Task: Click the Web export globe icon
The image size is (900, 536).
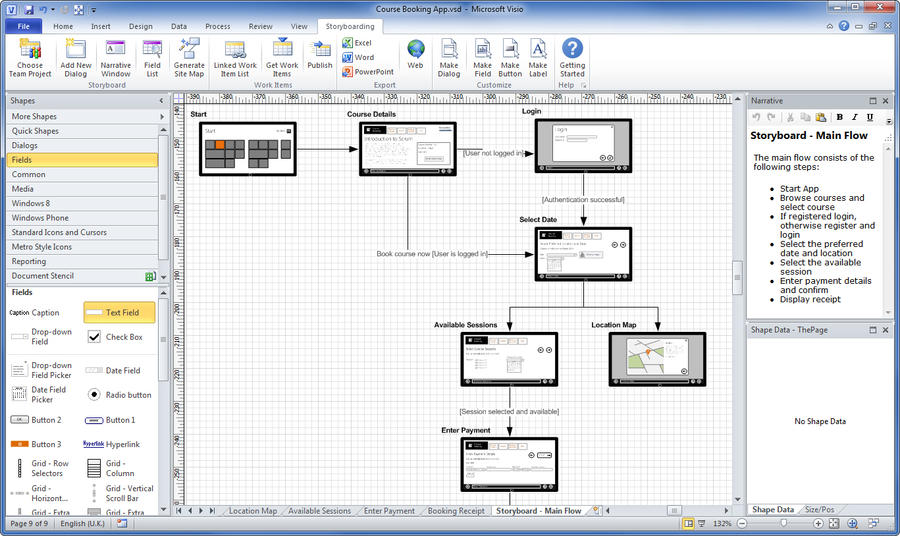Action: [416, 49]
